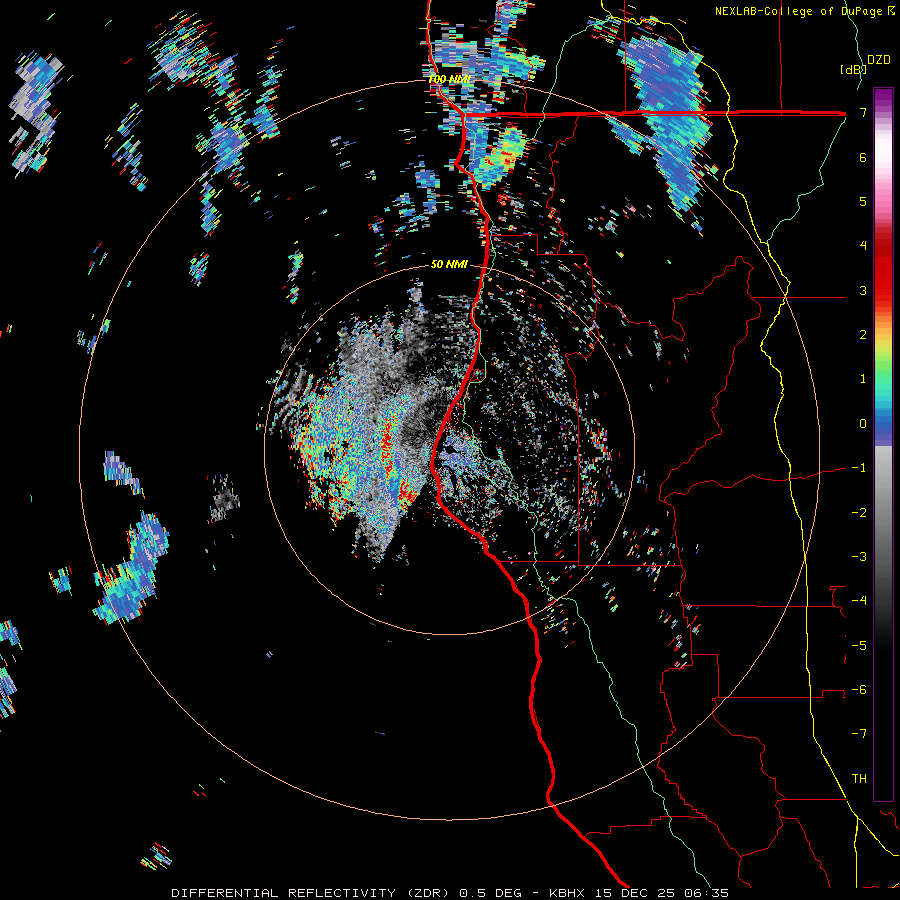The height and width of the screenshot is (900, 900).
Task: Click the legend value 2
Action: pos(863,335)
